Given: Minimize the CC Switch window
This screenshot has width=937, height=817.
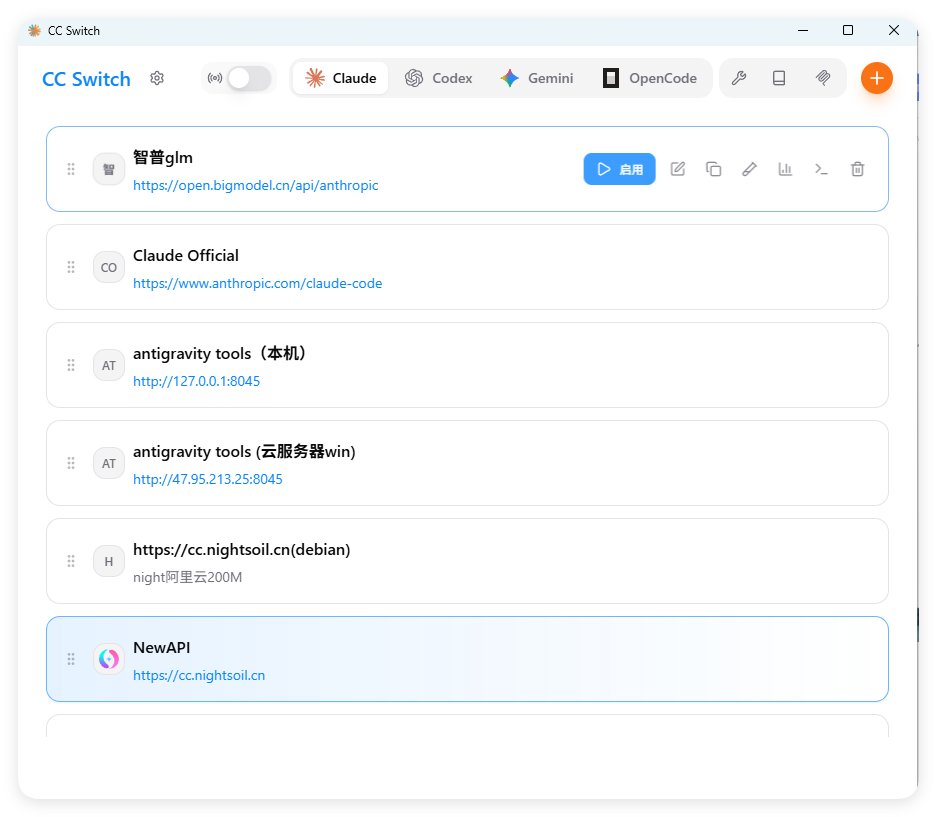Looking at the screenshot, I should point(803,30).
